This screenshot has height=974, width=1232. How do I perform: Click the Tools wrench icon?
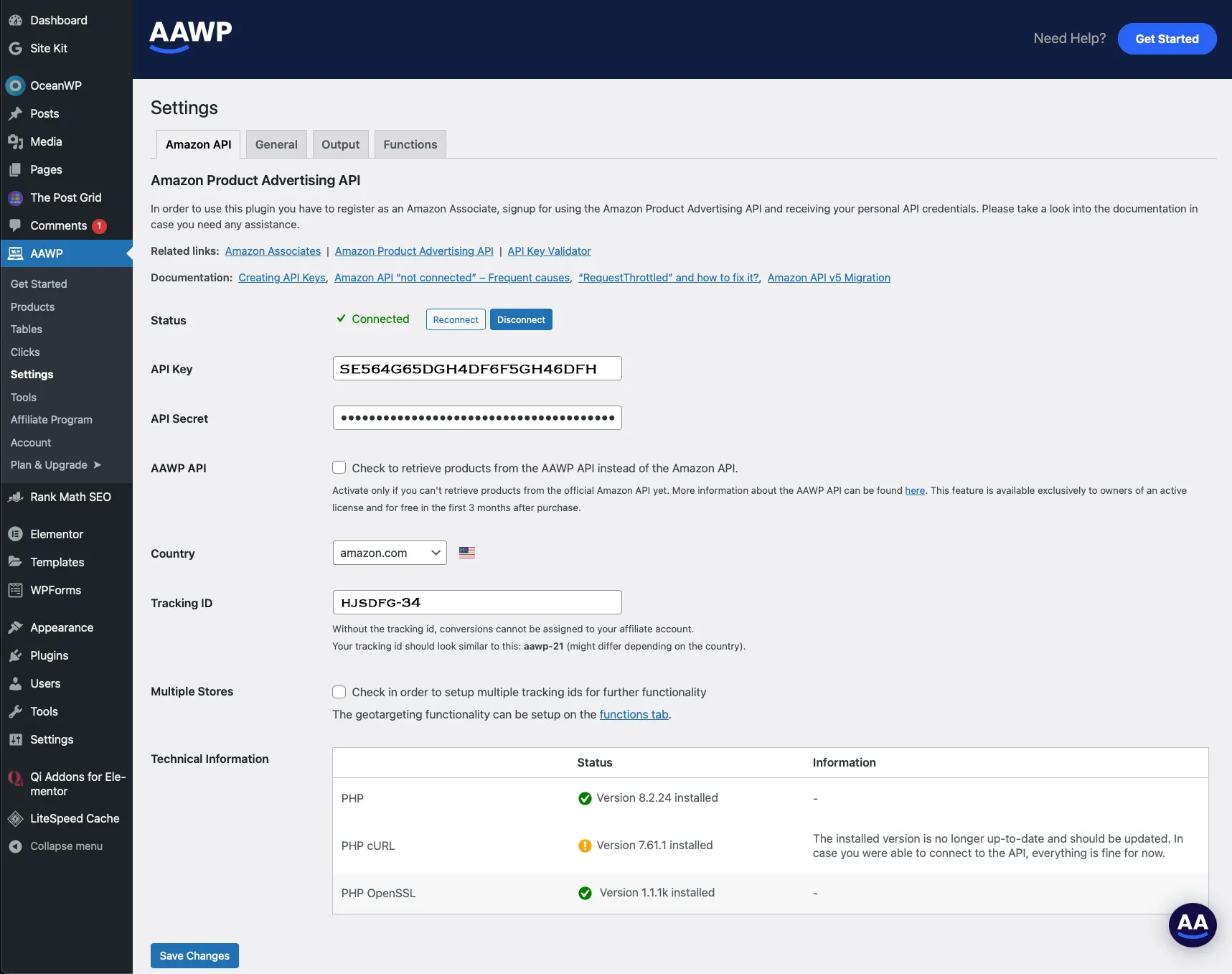(x=15, y=711)
